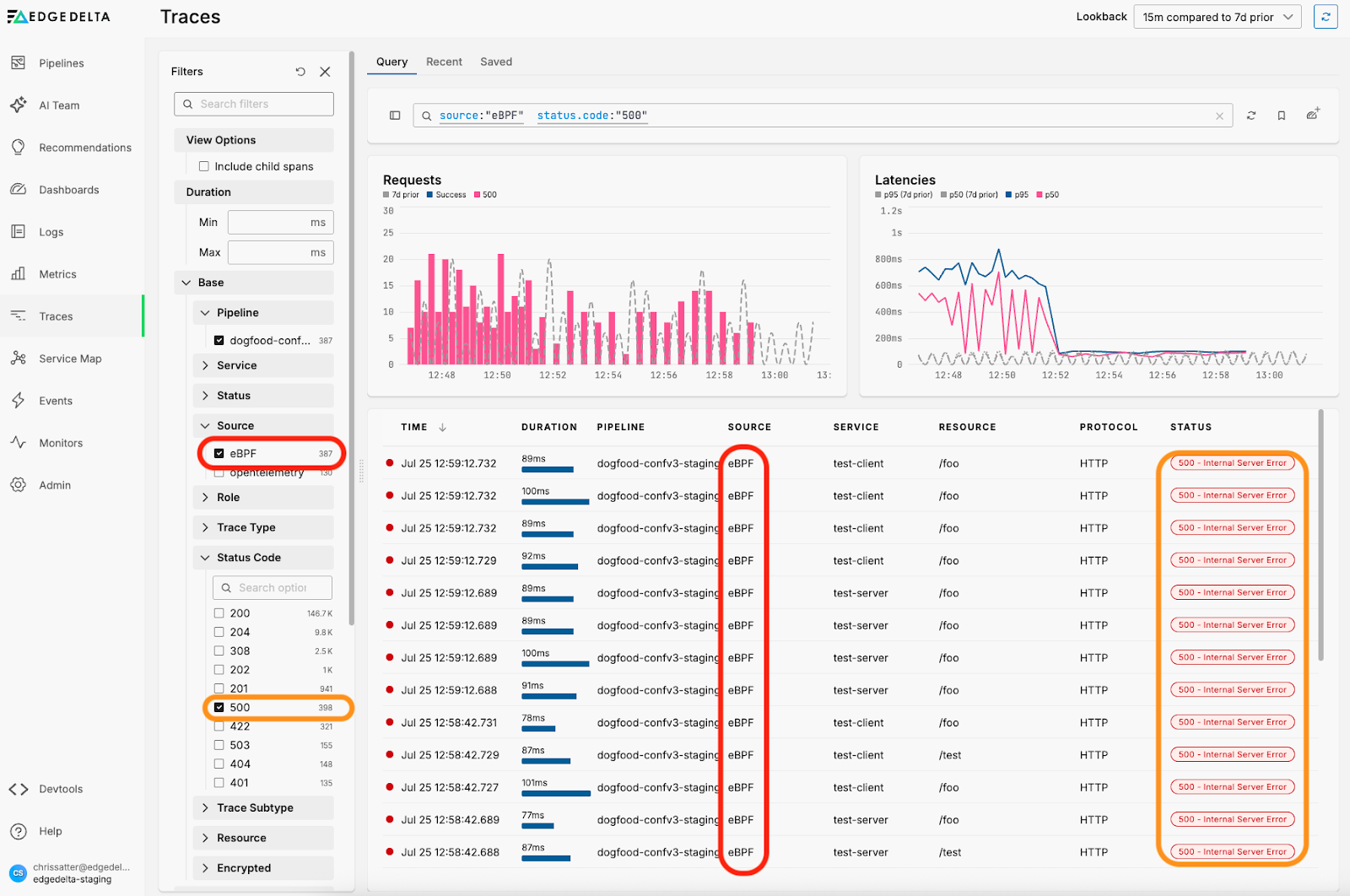Open Monitors in left navigation
The width and height of the screenshot is (1350, 896).
61,443
